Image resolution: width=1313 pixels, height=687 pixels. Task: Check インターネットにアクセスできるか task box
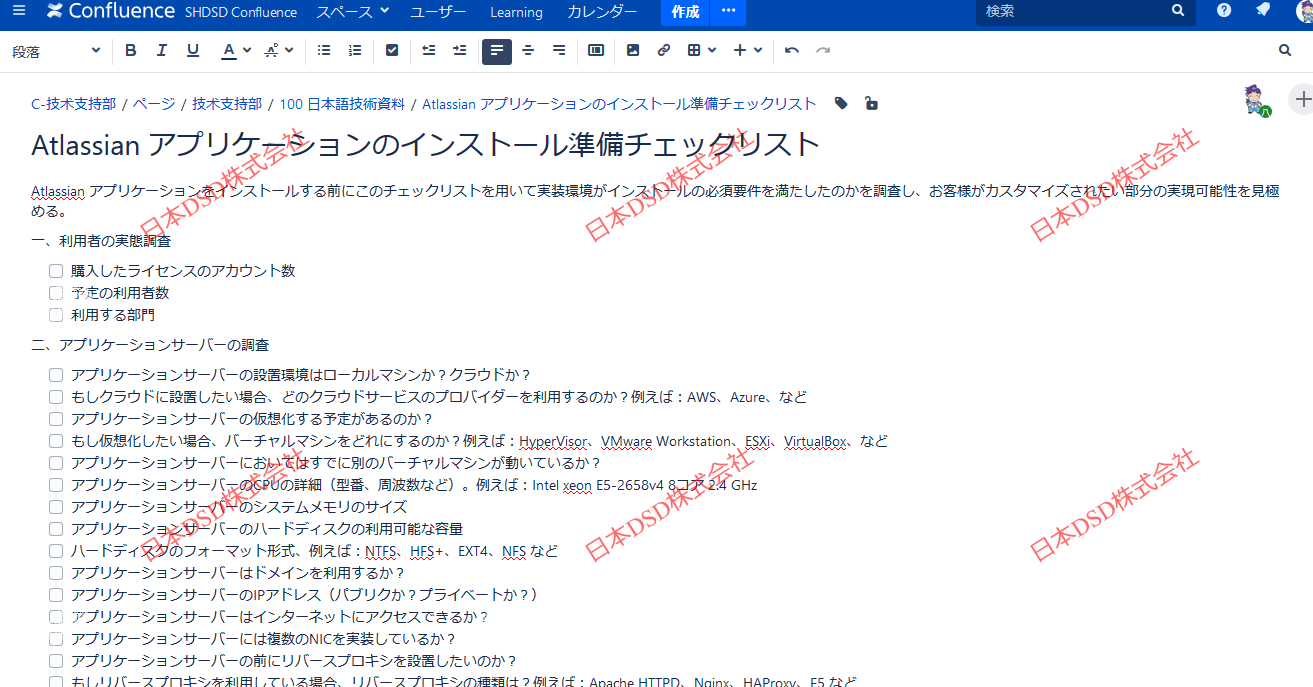(x=56, y=617)
